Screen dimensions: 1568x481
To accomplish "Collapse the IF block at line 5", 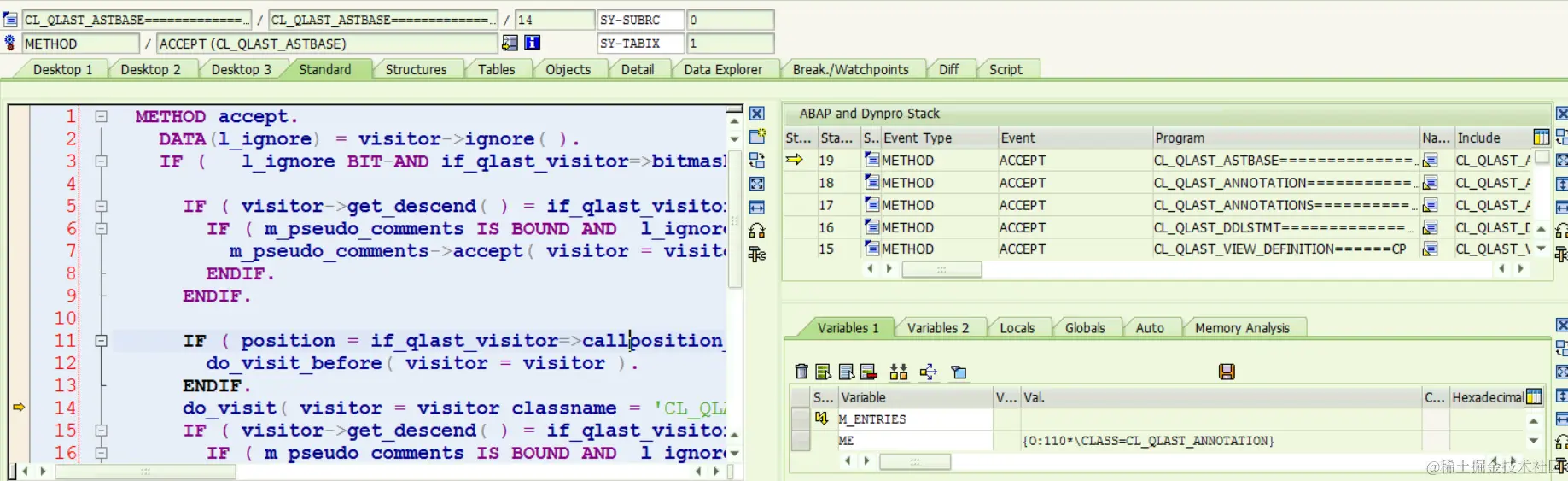I will click(101, 206).
